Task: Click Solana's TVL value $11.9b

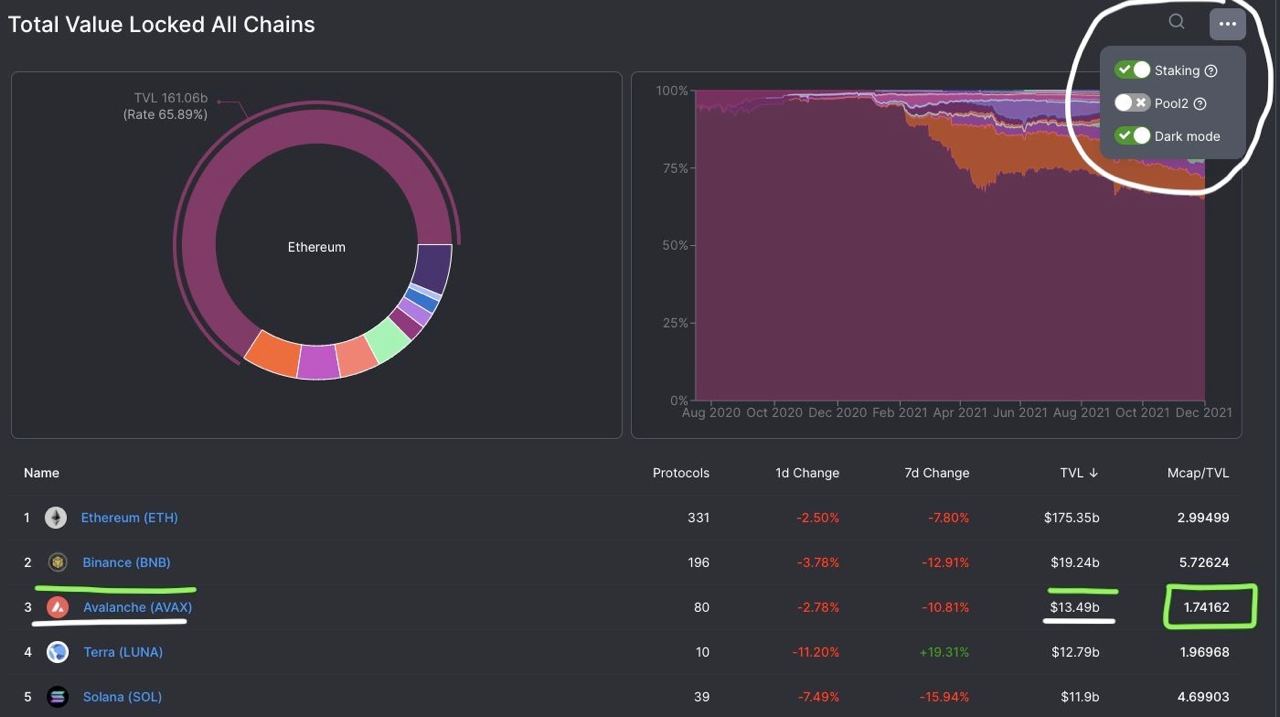Action: (1078, 697)
